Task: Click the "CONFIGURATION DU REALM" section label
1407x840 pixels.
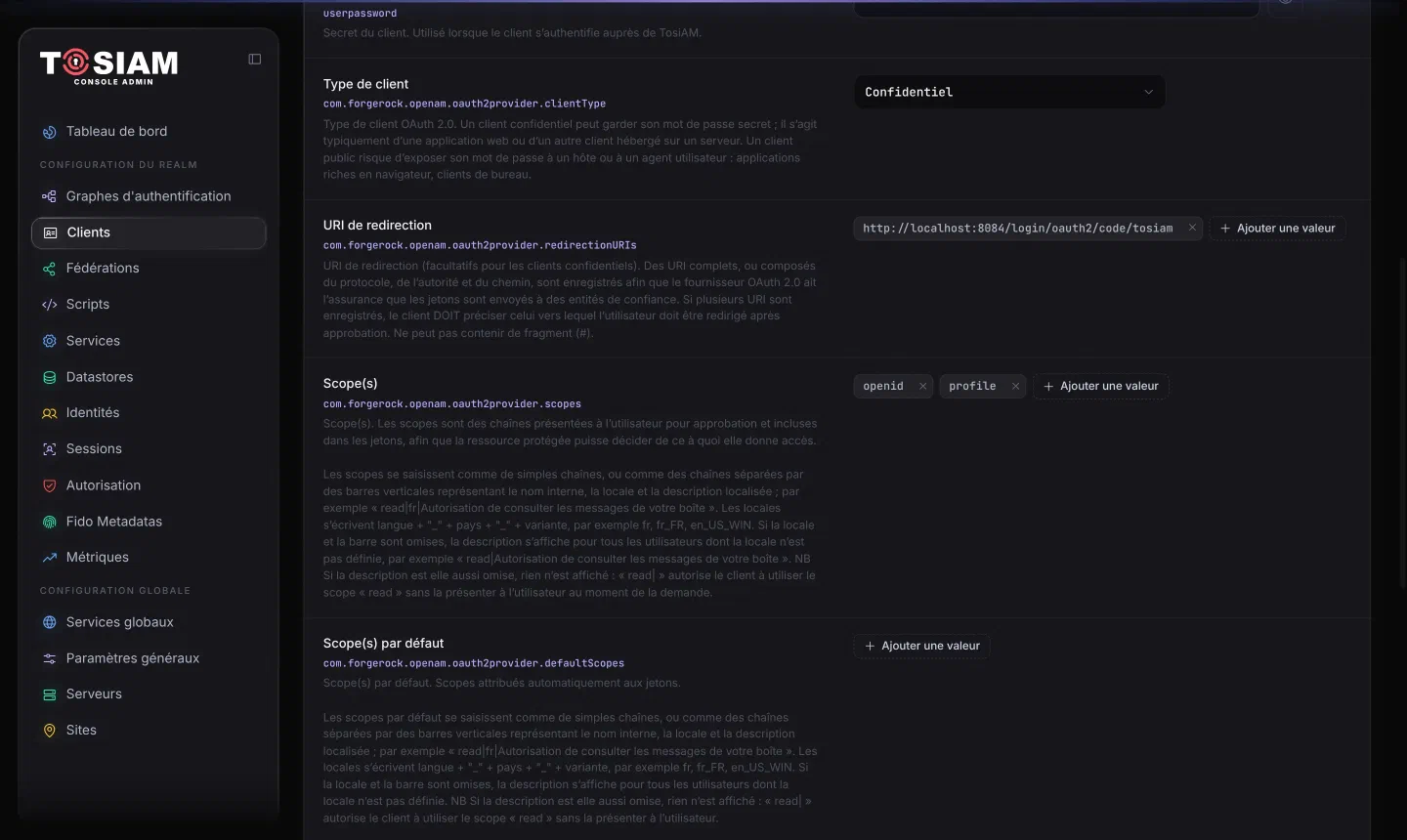Action: coord(118,165)
